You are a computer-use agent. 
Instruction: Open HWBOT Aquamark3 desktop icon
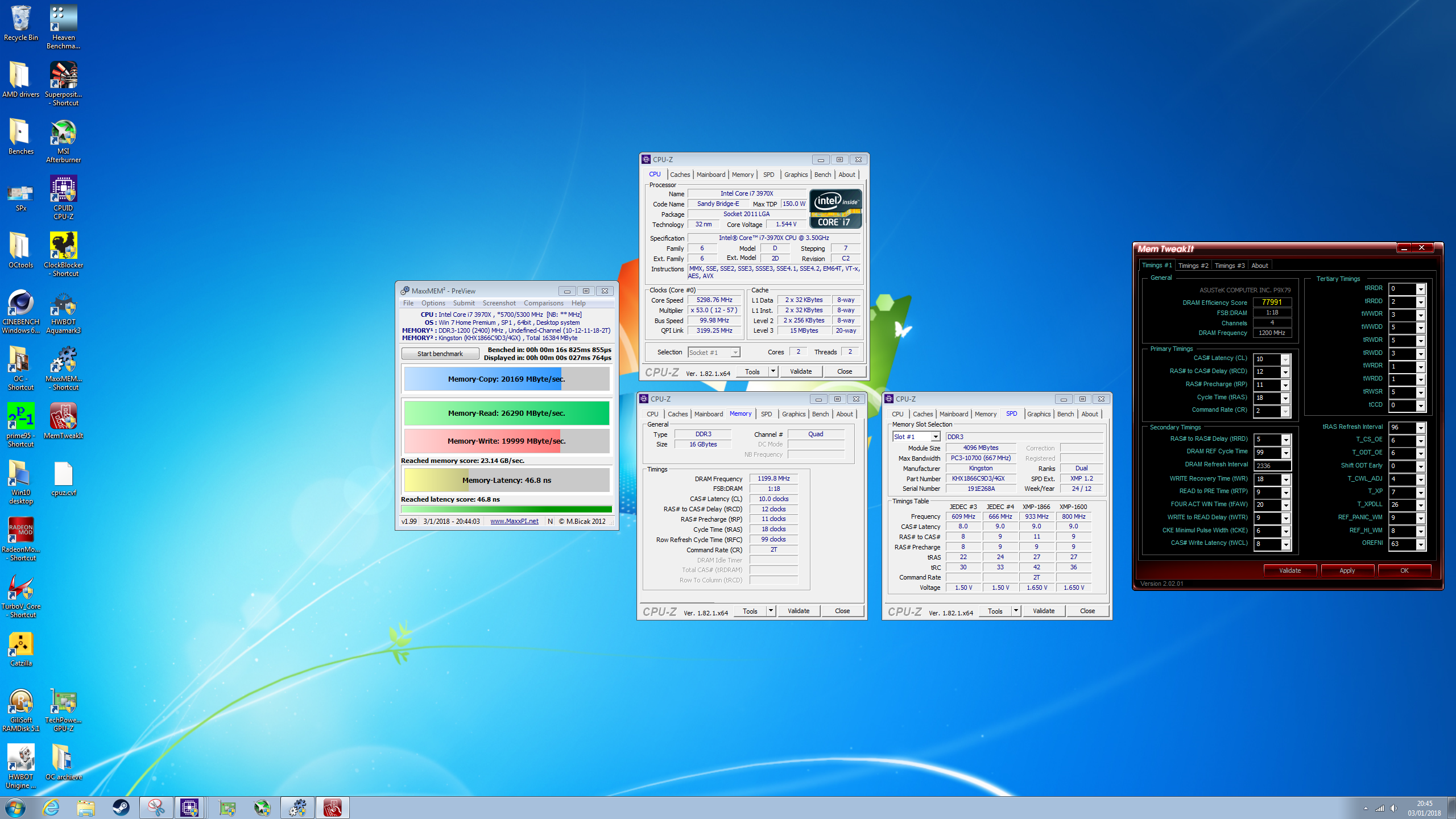[63, 311]
